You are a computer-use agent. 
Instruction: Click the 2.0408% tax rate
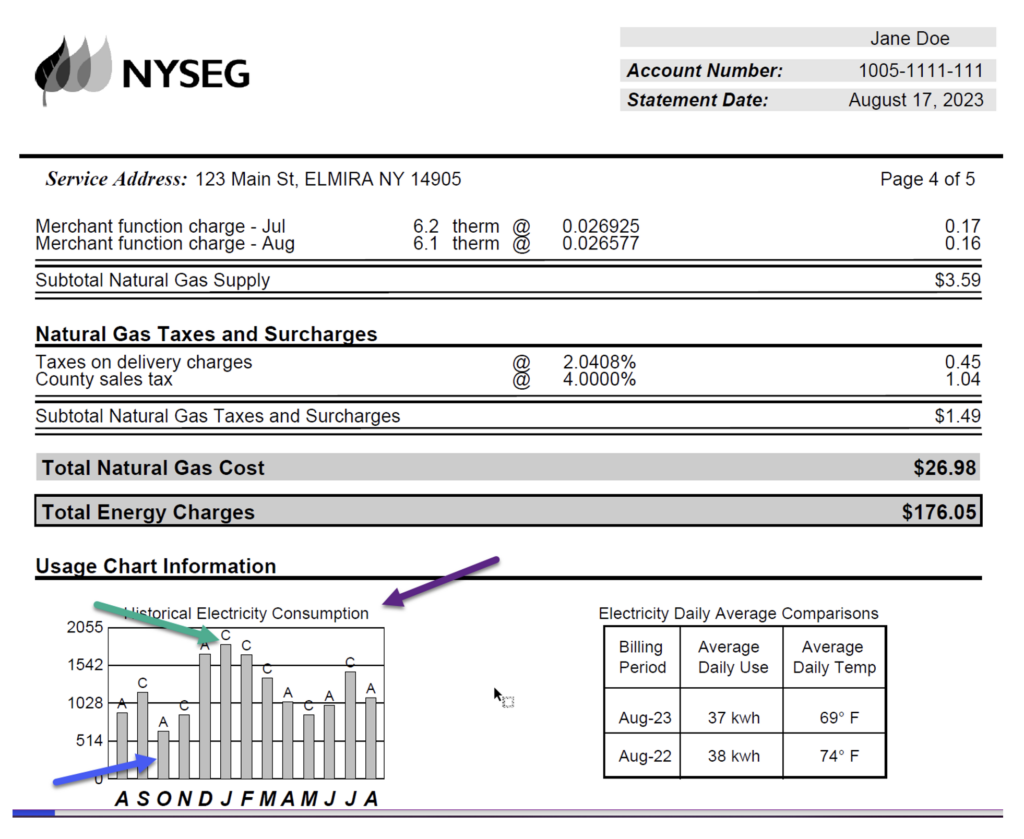click(x=599, y=362)
